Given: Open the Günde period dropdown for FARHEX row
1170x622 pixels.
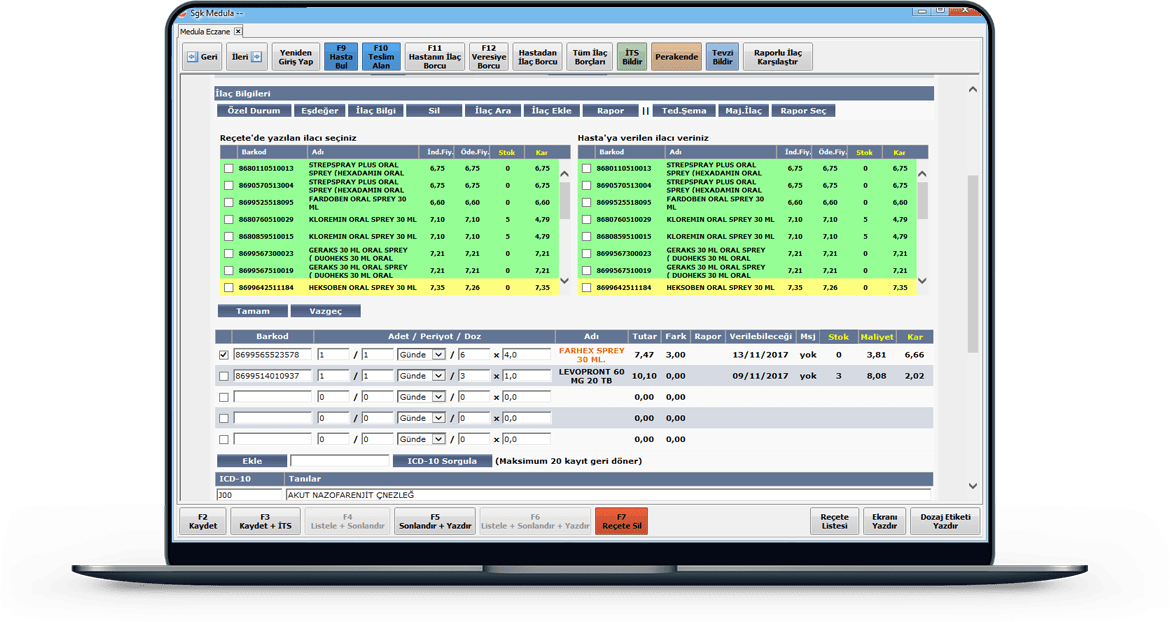Looking at the screenshot, I should 438,355.
